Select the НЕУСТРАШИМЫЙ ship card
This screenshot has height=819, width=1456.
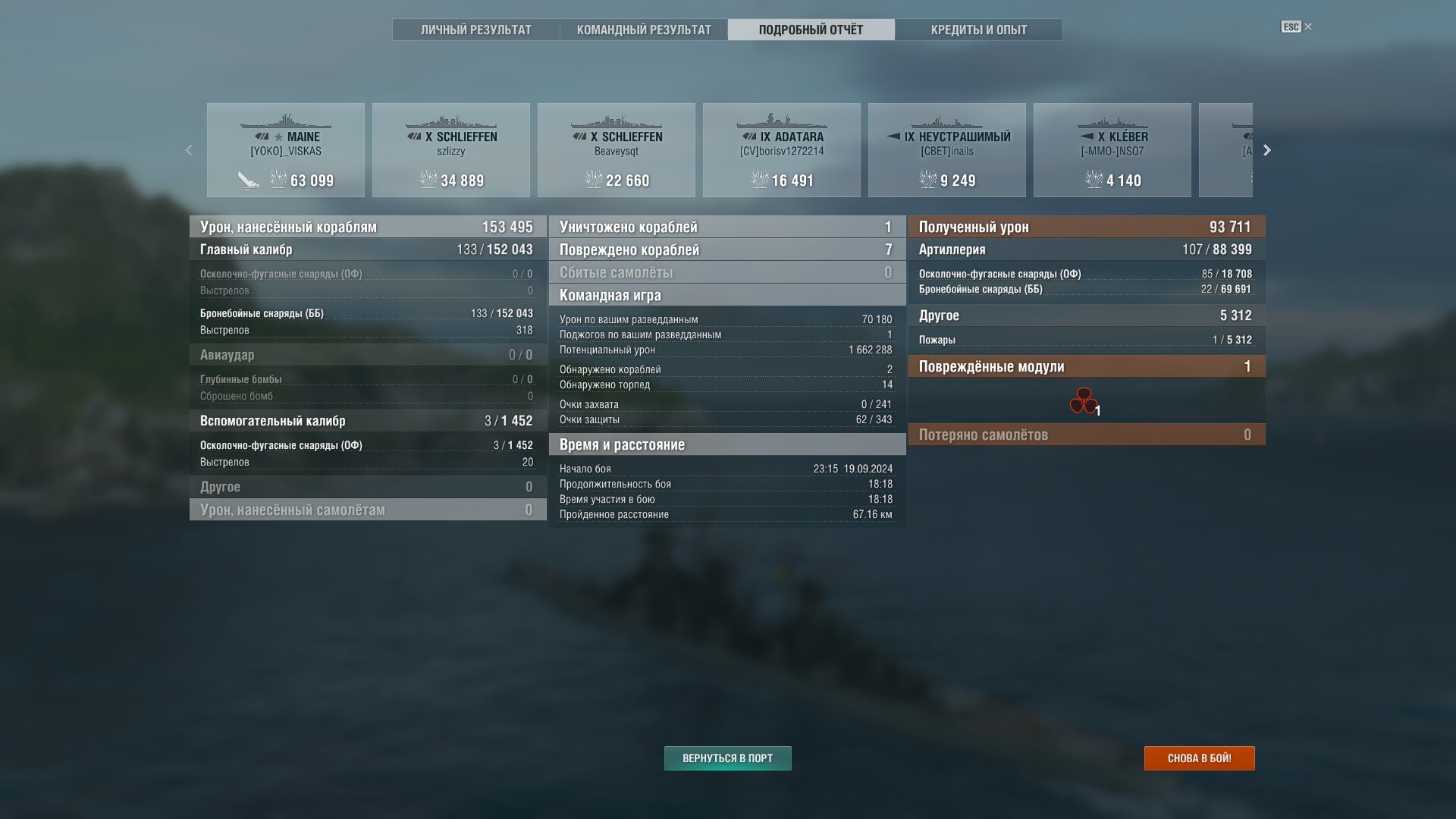947,150
